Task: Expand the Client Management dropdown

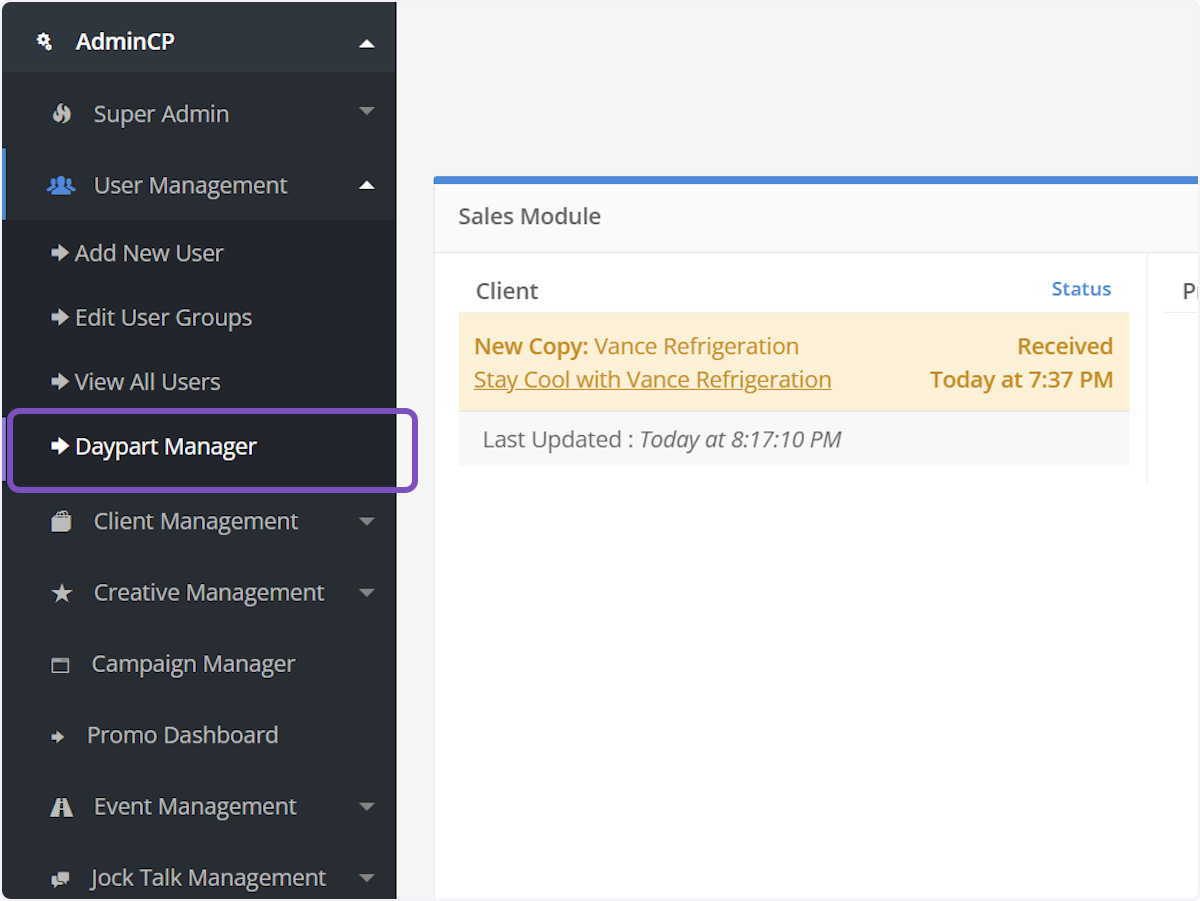Action: coord(367,521)
